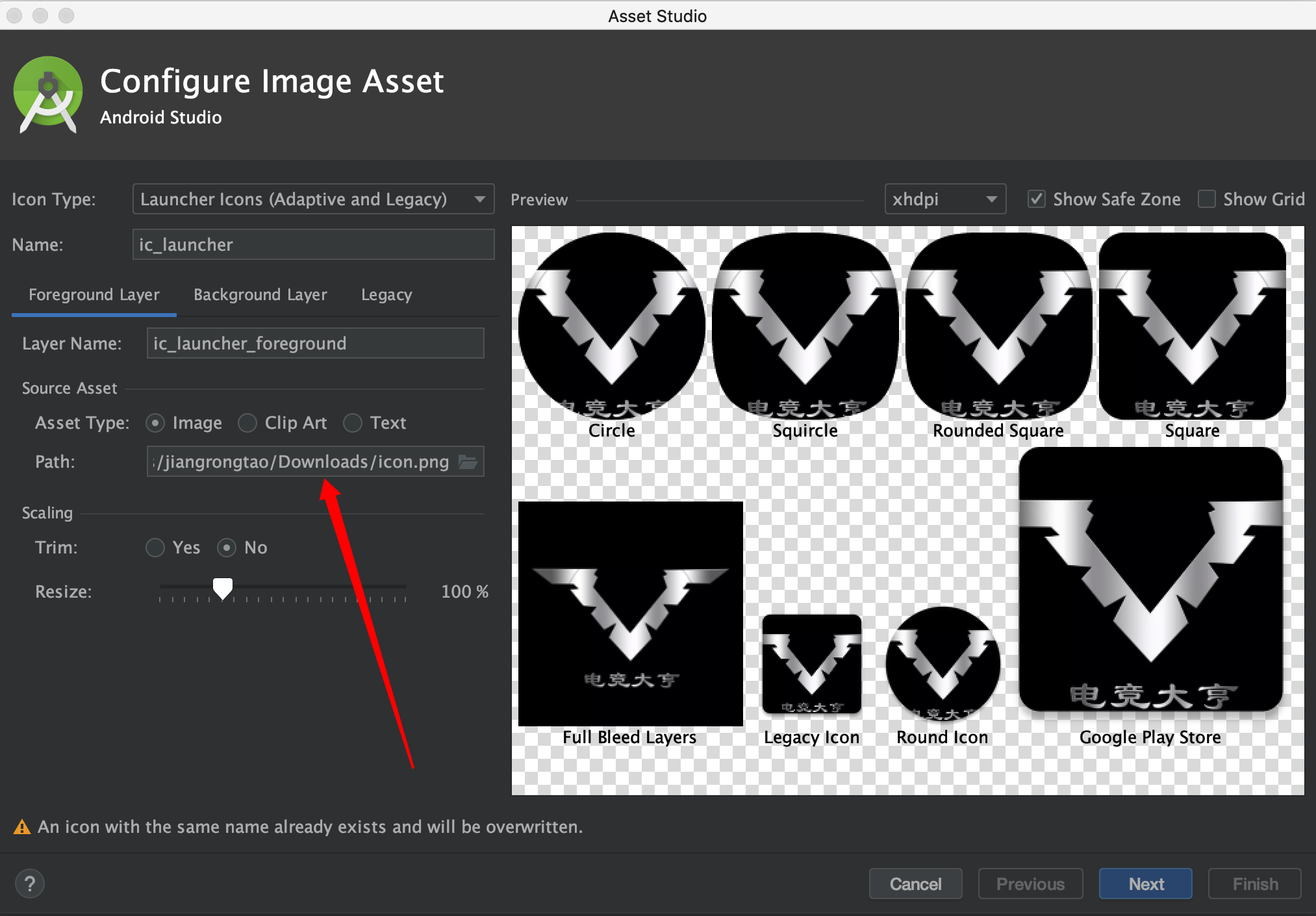
Task: Click the Squircle icon preview
Action: [x=805, y=325]
